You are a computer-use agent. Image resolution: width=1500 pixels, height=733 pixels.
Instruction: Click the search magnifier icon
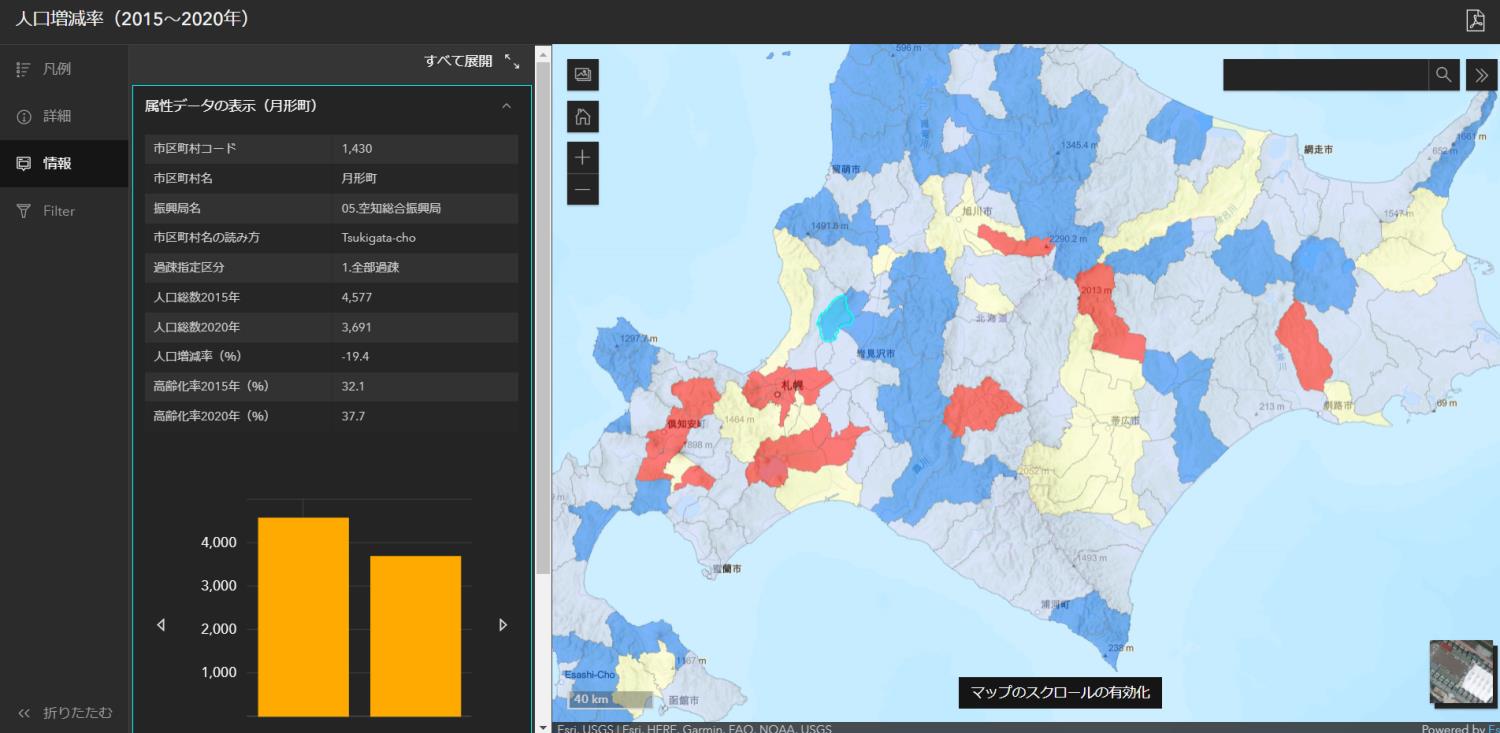(x=1443, y=75)
